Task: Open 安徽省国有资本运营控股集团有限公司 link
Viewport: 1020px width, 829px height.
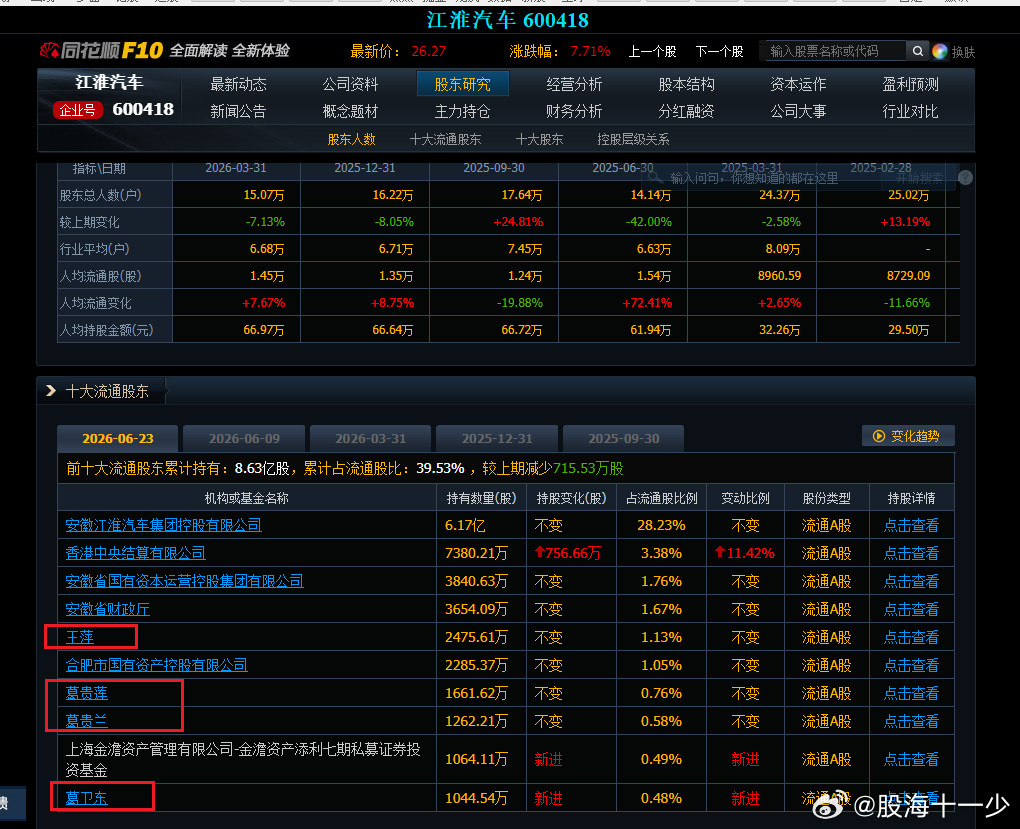Action: [x=184, y=581]
